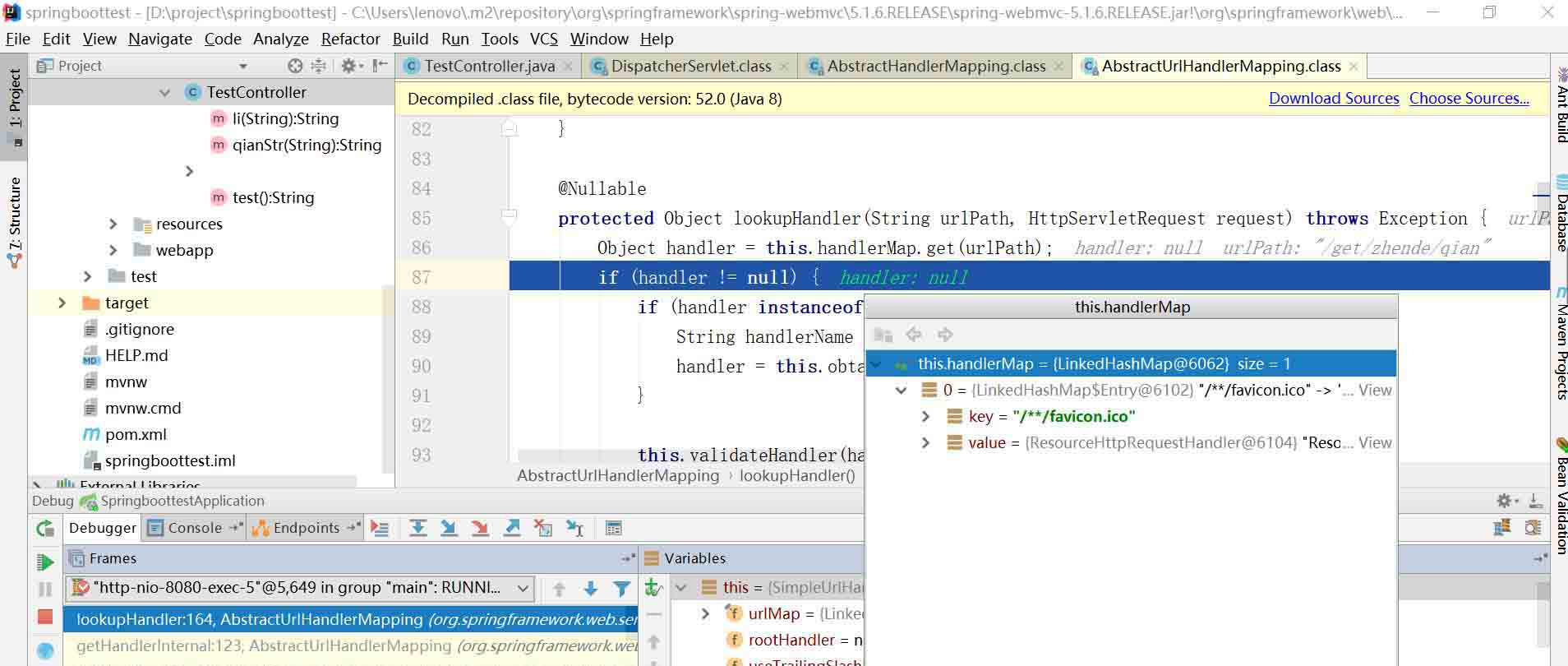Click the Force Step Into red arrow
This screenshot has width=1568, height=666.
(480, 528)
